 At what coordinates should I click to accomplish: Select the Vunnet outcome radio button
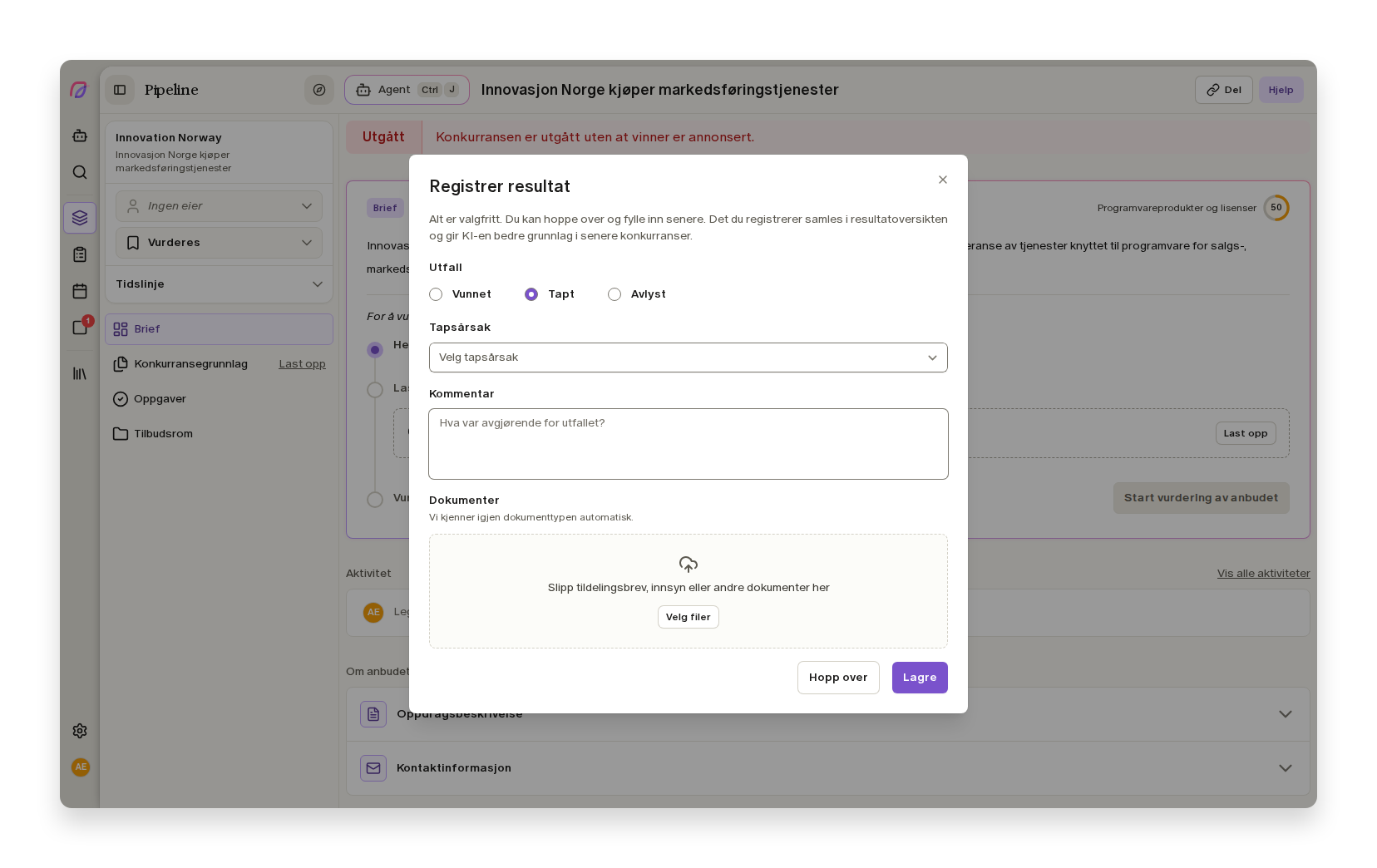(x=436, y=294)
